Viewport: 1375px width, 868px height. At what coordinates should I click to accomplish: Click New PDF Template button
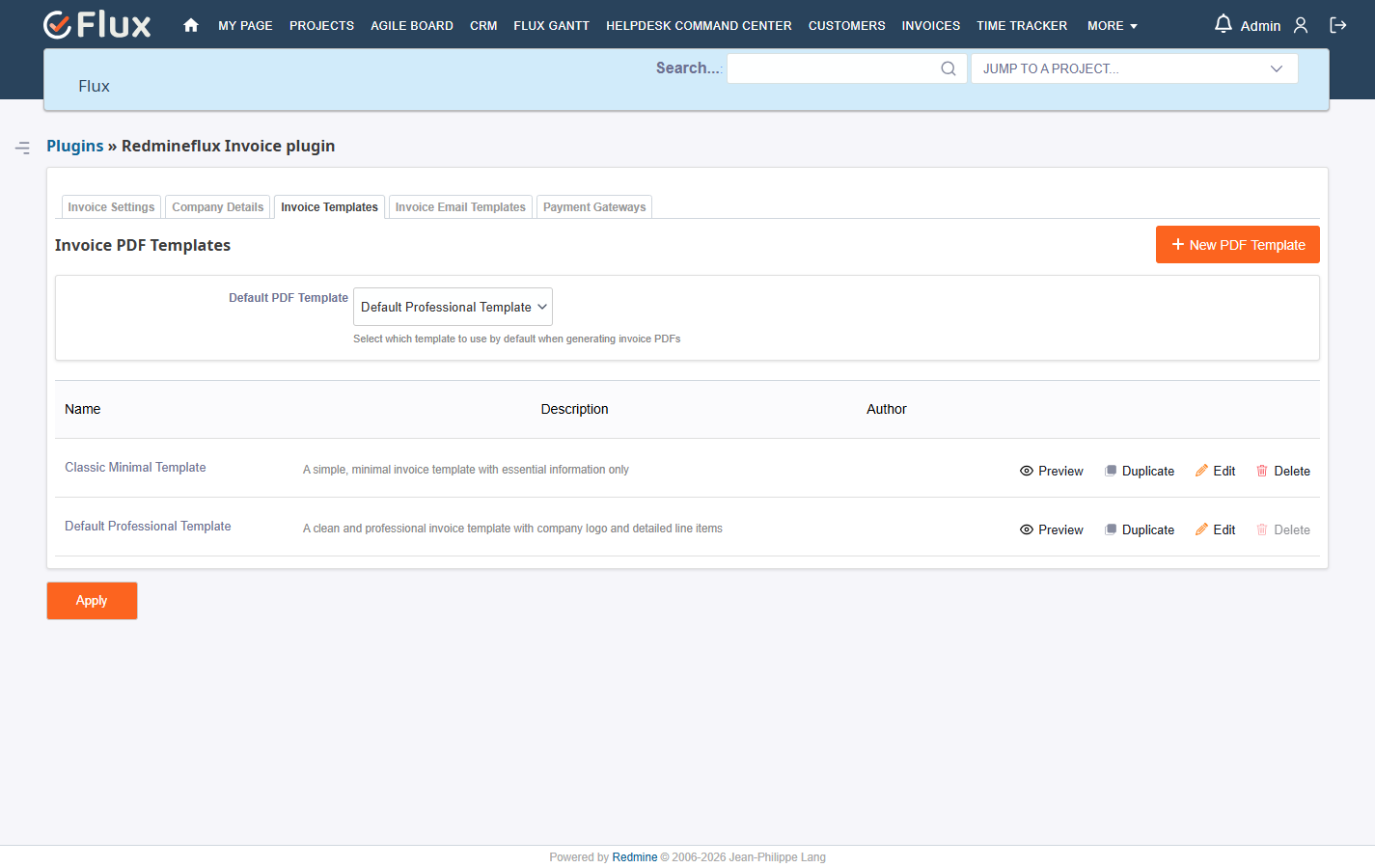[1237, 245]
